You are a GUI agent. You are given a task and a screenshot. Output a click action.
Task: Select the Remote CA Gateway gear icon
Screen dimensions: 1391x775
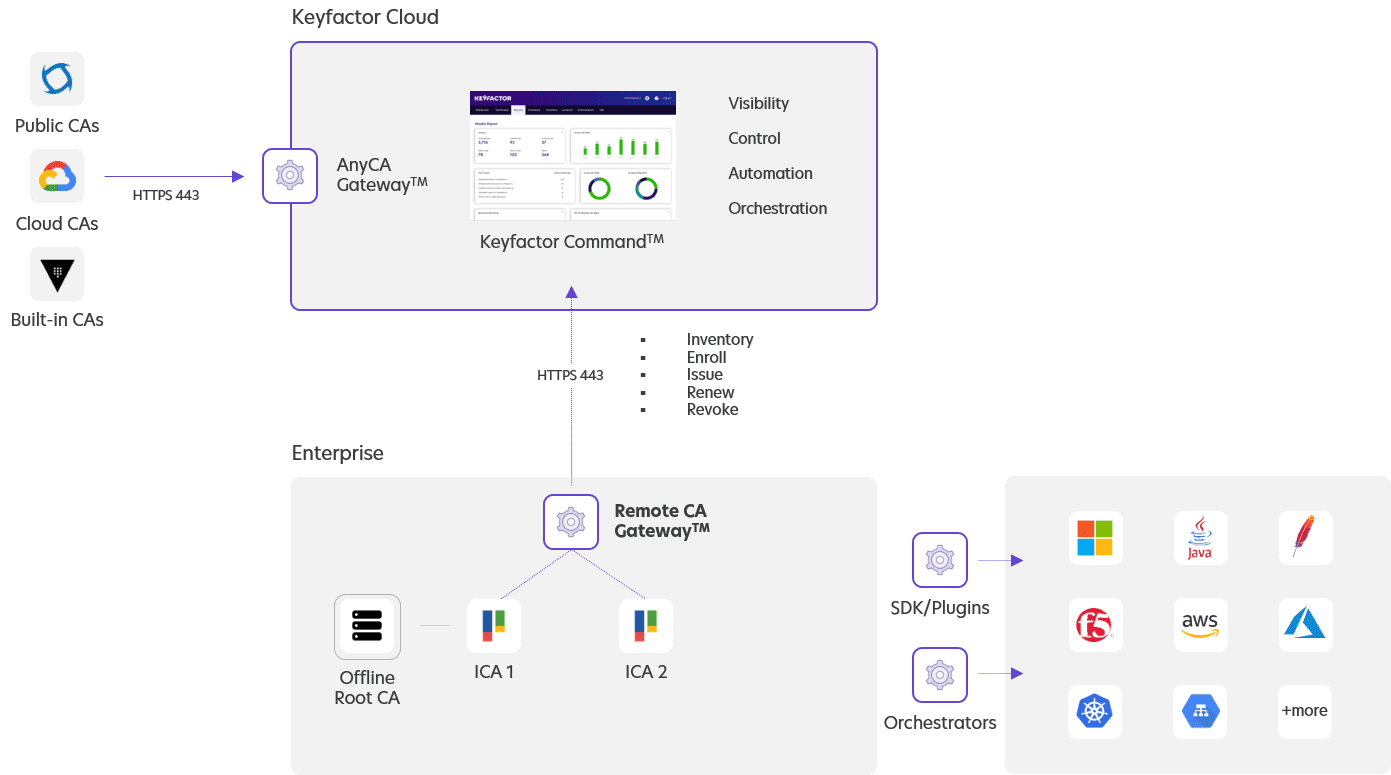[571, 522]
